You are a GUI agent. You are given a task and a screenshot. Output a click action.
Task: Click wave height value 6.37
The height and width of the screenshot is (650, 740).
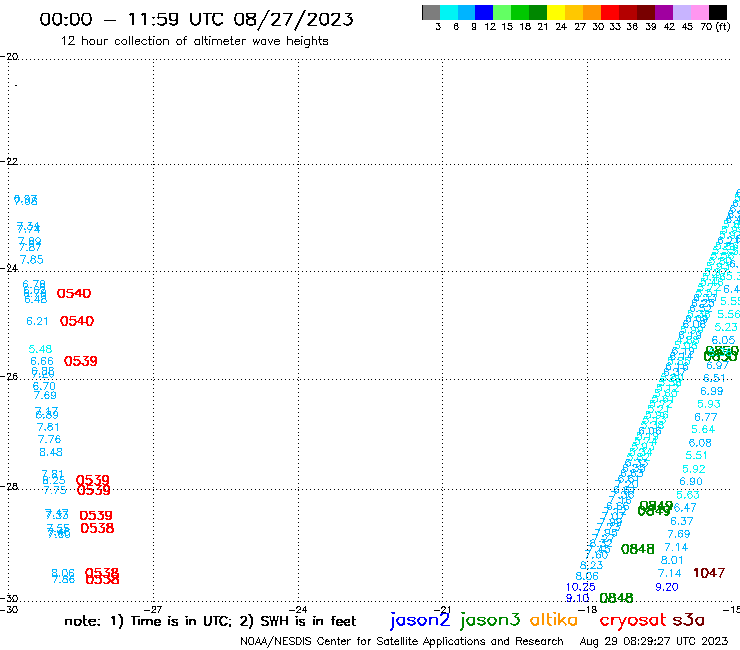pos(682,521)
